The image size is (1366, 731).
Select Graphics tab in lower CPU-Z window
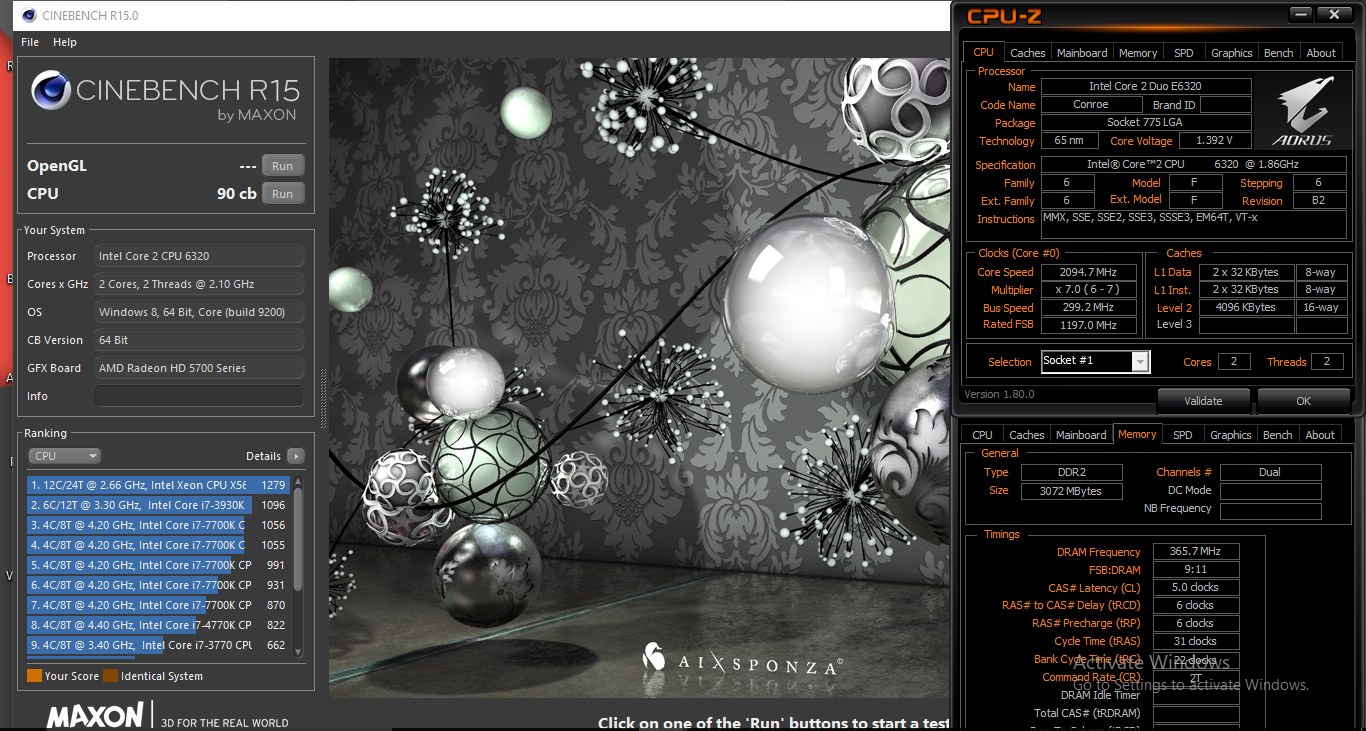coord(1230,435)
